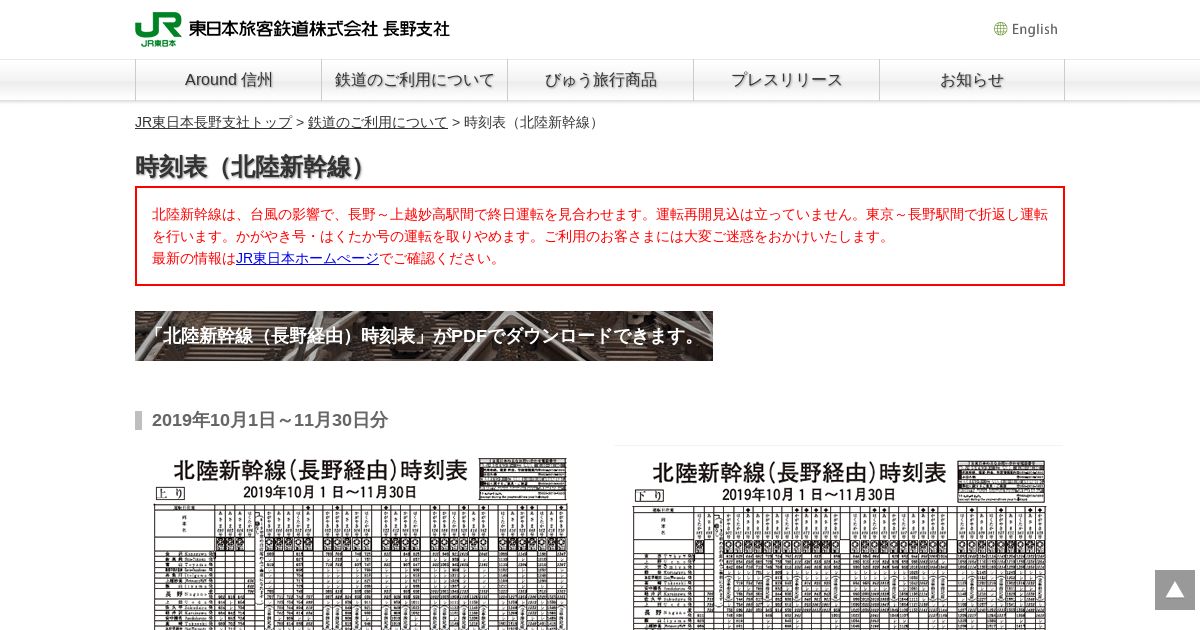Open the JR東日本ホームページ link in the notice
1200x630 pixels.
point(308,258)
